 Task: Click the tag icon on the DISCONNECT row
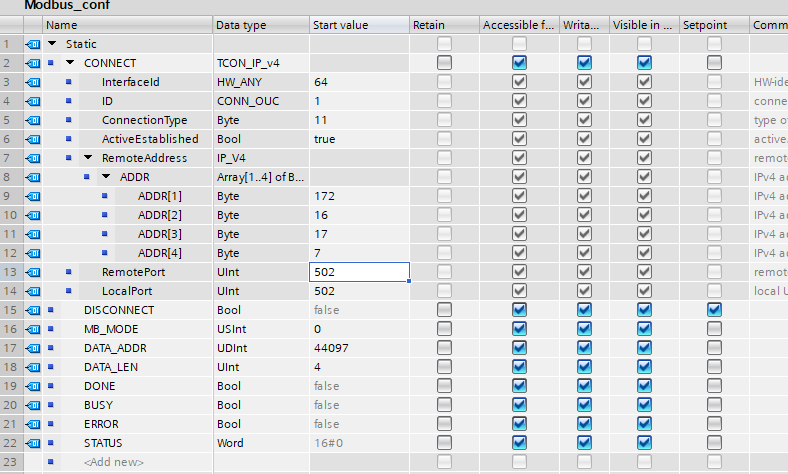pyautogui.click(x=33, y=310)
